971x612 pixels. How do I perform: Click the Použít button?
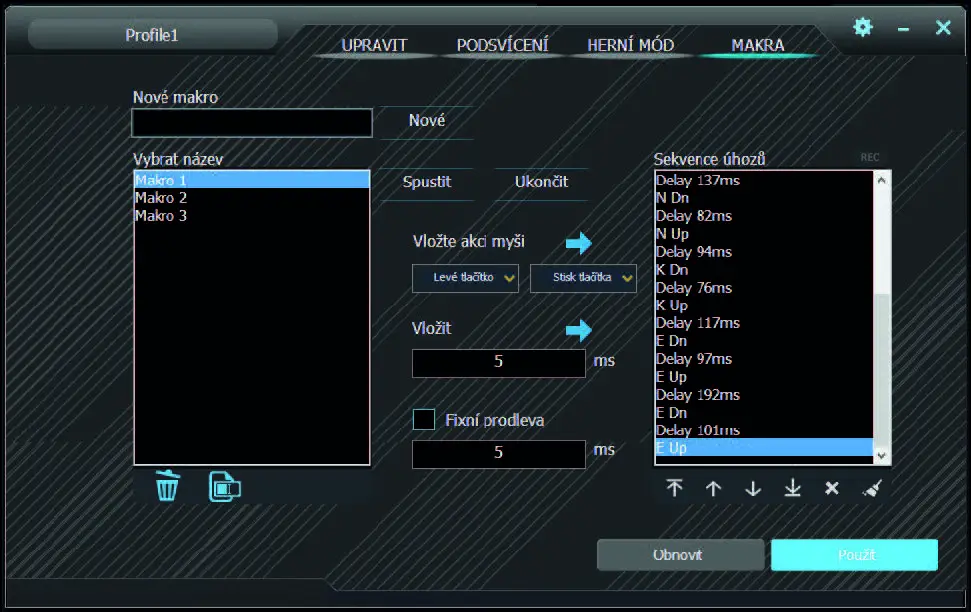[x=855, y=554]
